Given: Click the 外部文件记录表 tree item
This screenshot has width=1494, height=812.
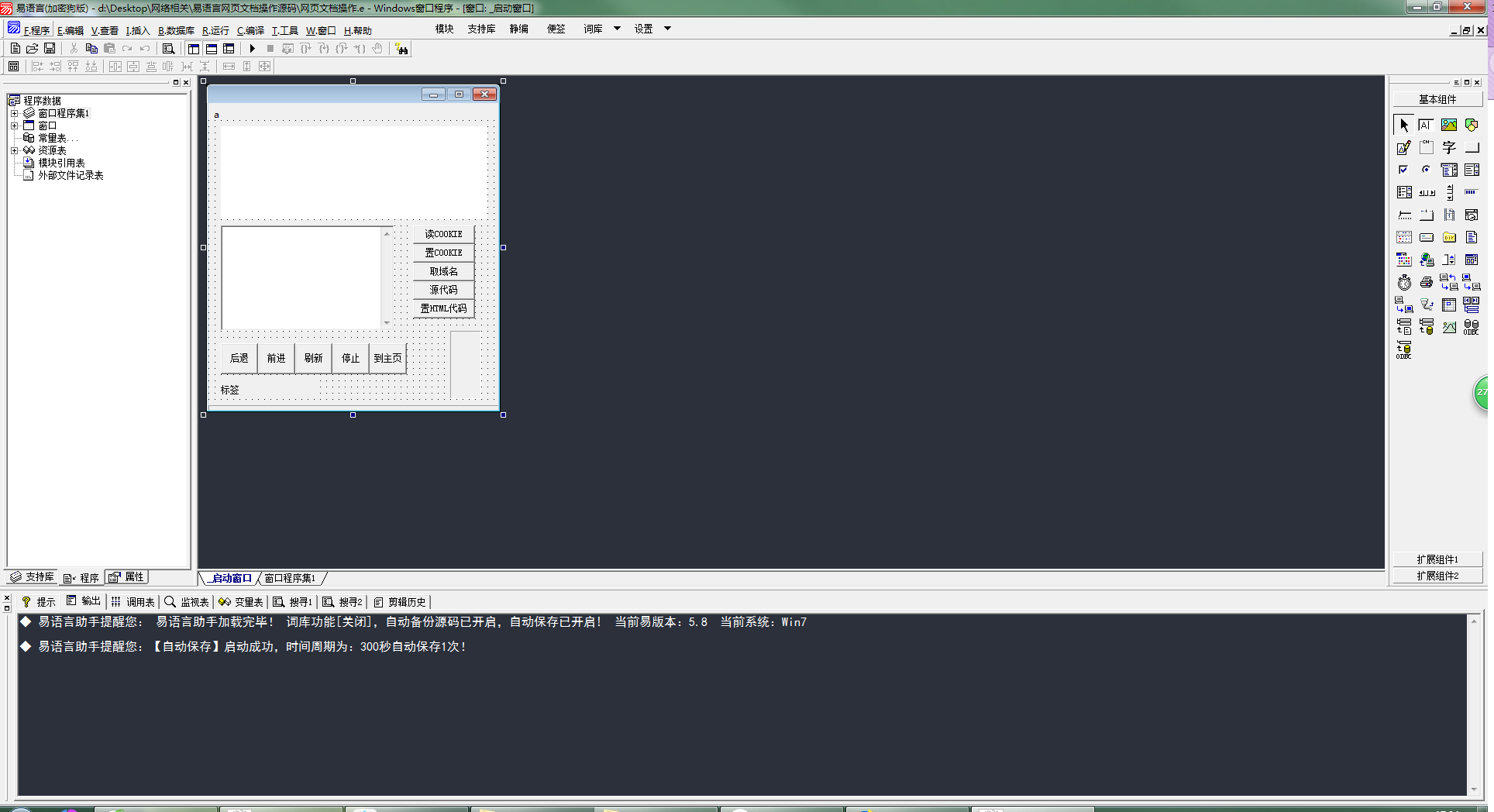Looking at the screenshot, I should pos(71,175).
